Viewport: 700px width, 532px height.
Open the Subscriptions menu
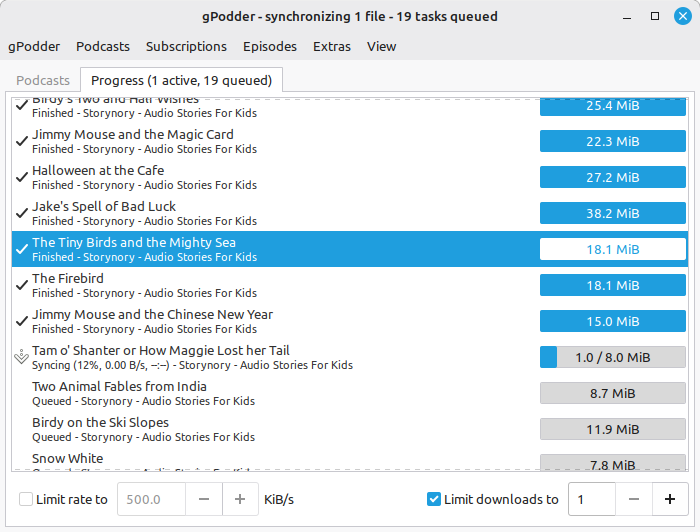[186, 46]
